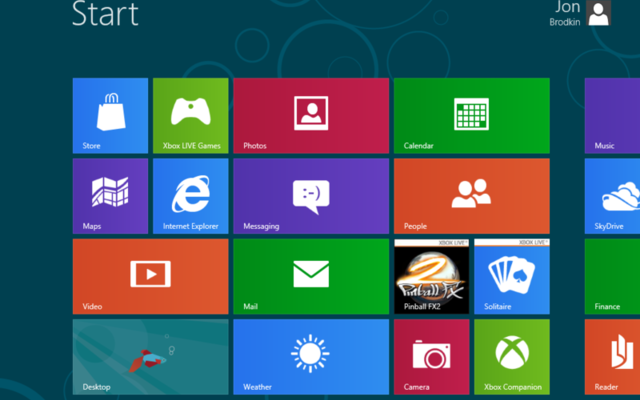Screen dimensions: 640x400
Task: Launch the Xbox Companion tile
Action: pyautogui.click(x=511, y=357)
